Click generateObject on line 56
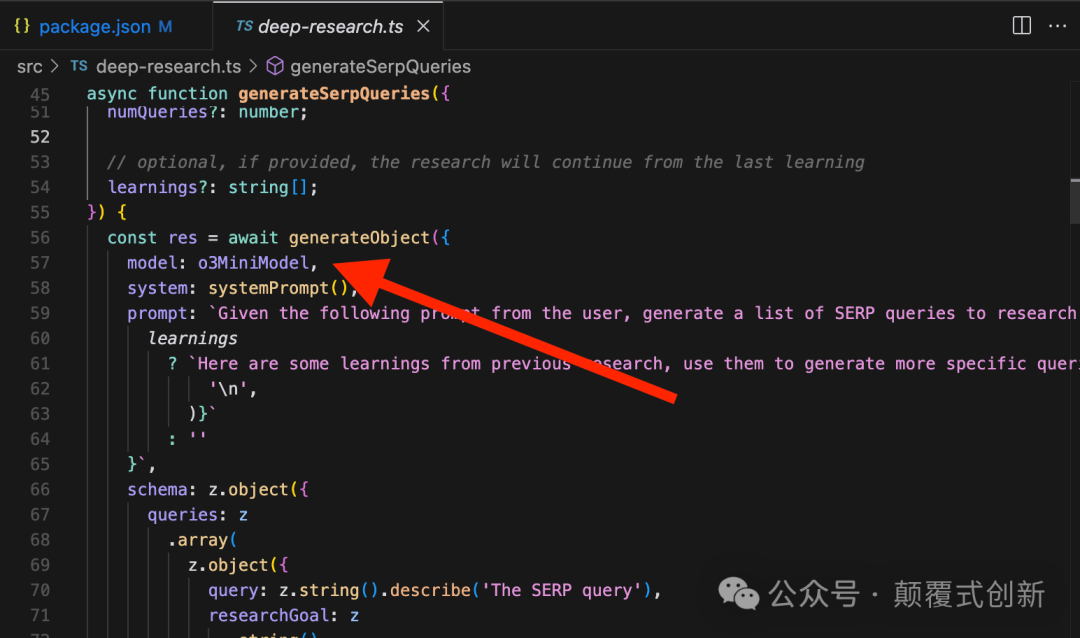 (359, 238)
